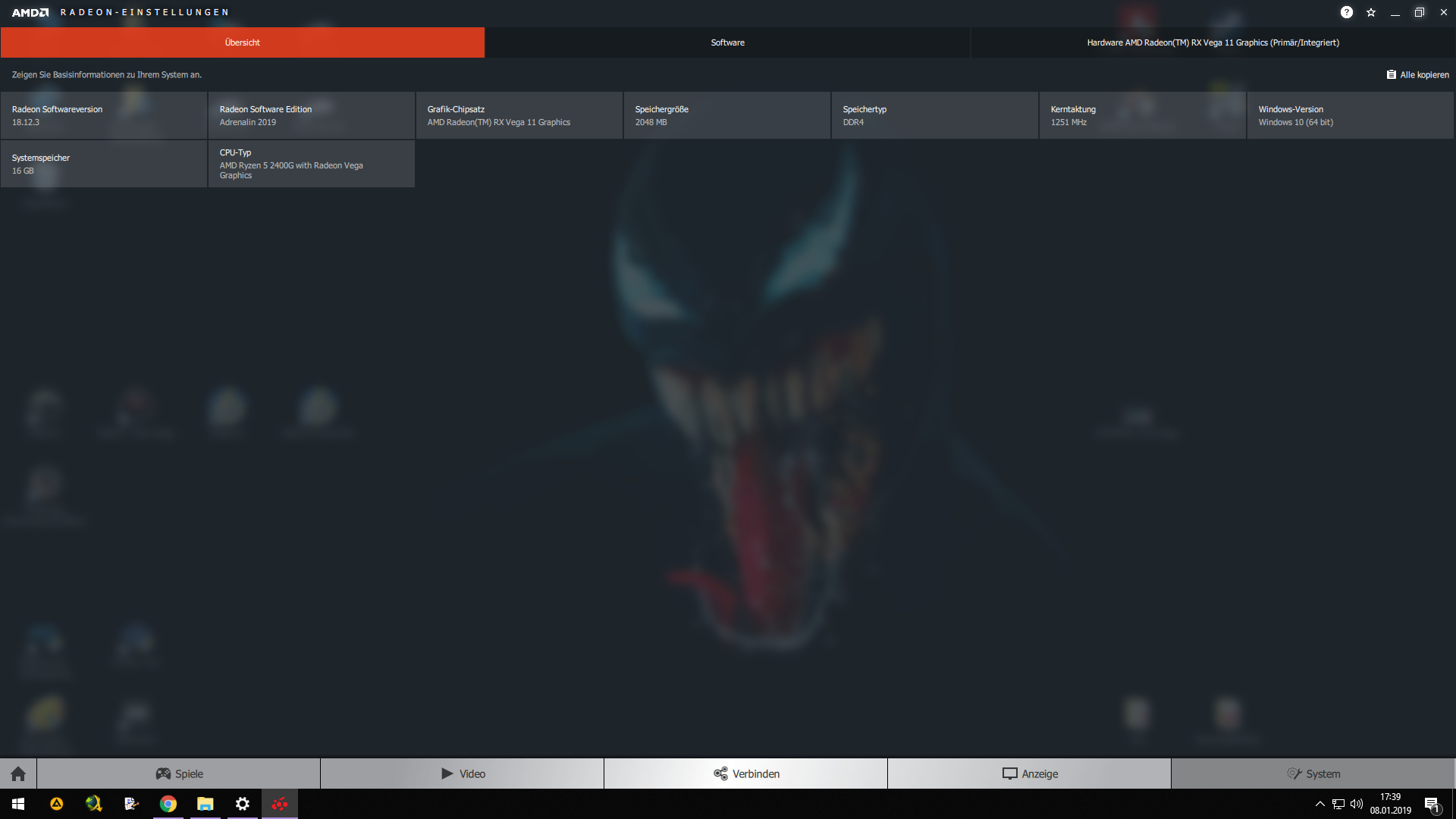Open the Verbinden section

pos(746,773)
